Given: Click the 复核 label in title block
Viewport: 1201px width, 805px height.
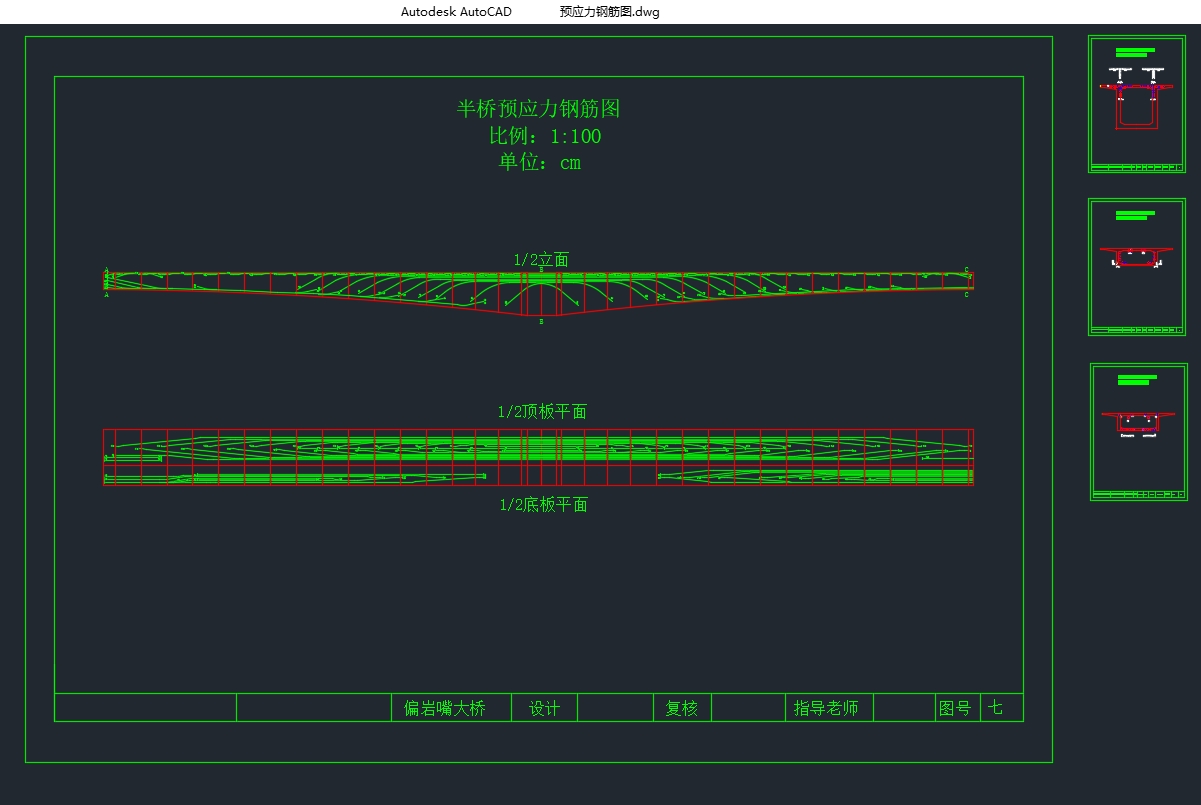Looking at the screenshot, I should pos(682,708).
